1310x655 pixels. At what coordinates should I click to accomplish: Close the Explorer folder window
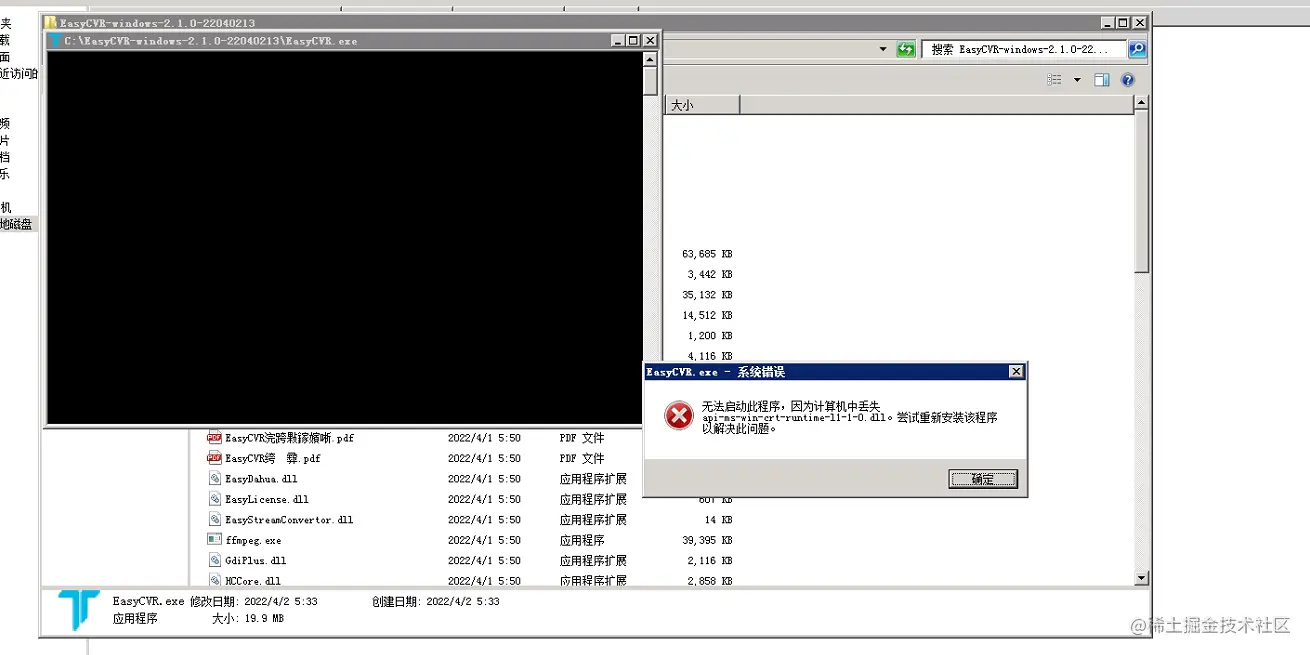click(x=1140, y=22)
